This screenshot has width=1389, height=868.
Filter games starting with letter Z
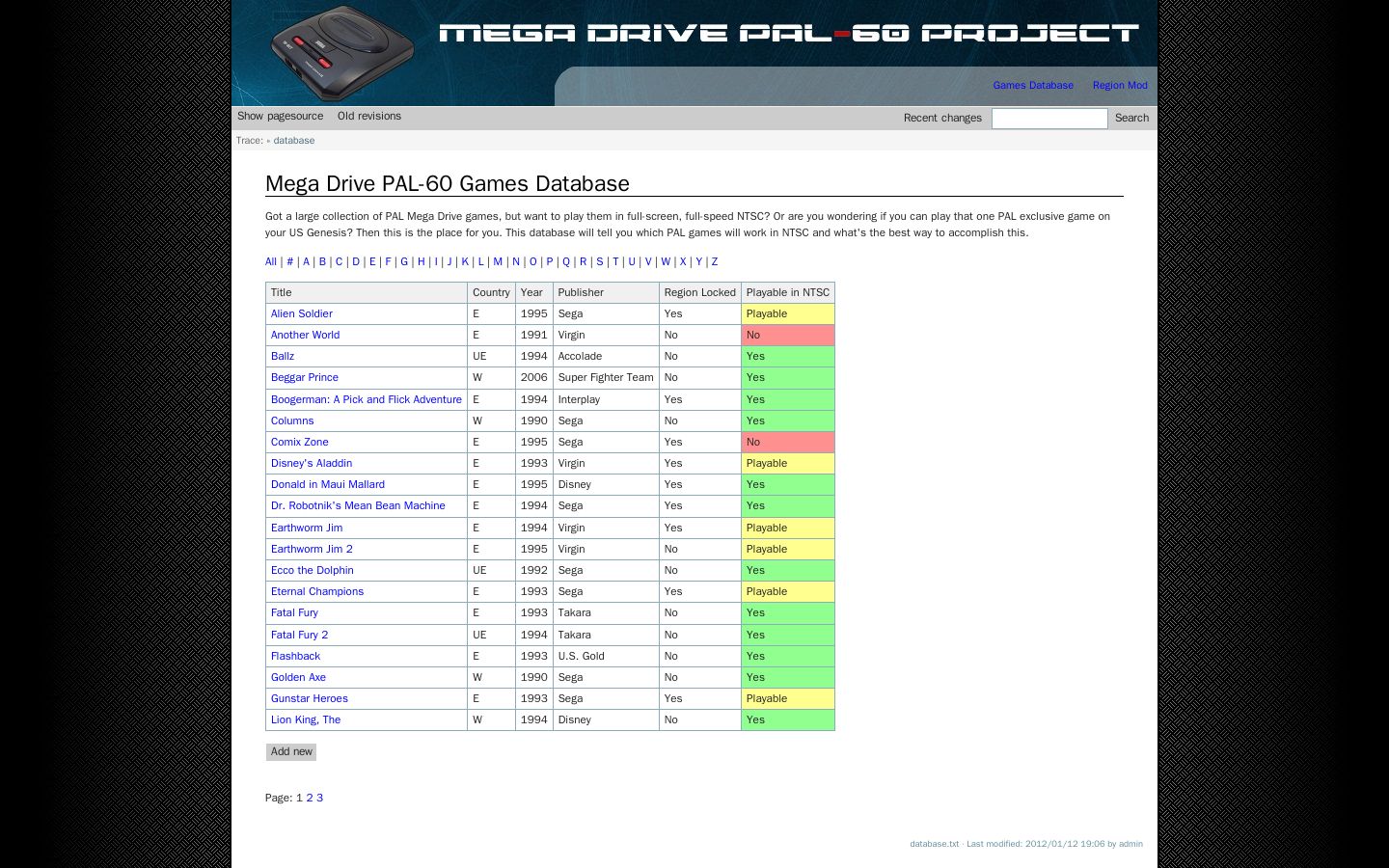[x=715, y=262]
